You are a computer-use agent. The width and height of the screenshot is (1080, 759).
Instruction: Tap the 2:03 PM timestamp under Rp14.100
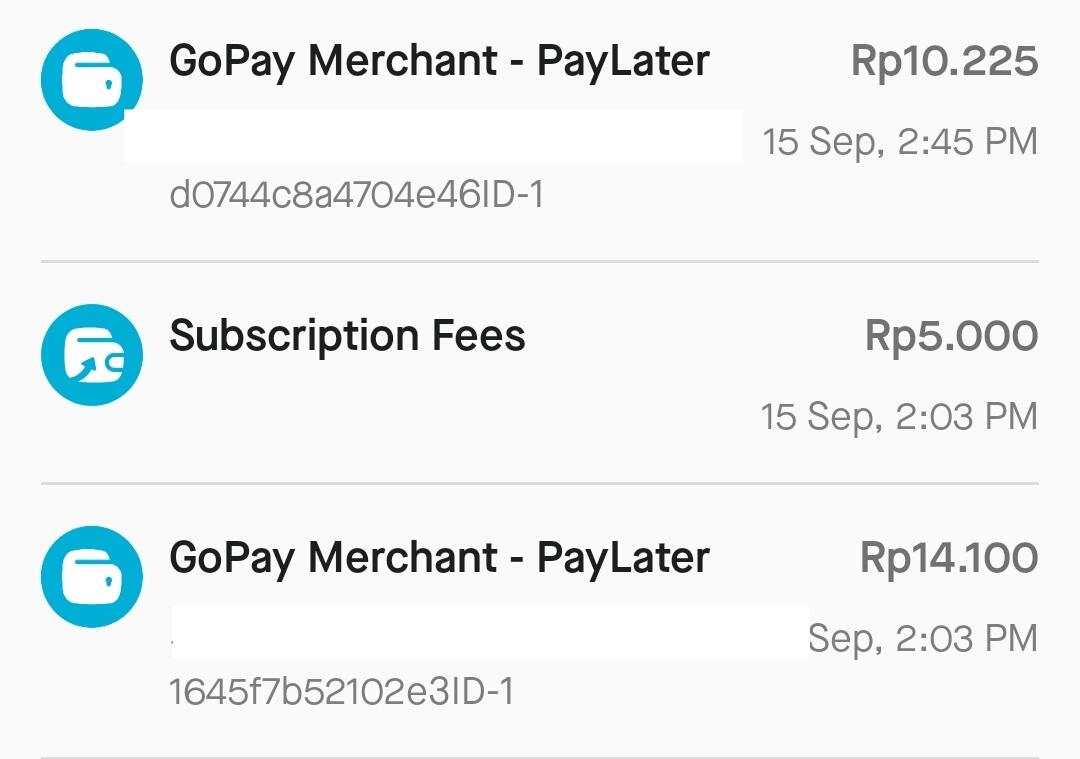click(x=922, y=638)
